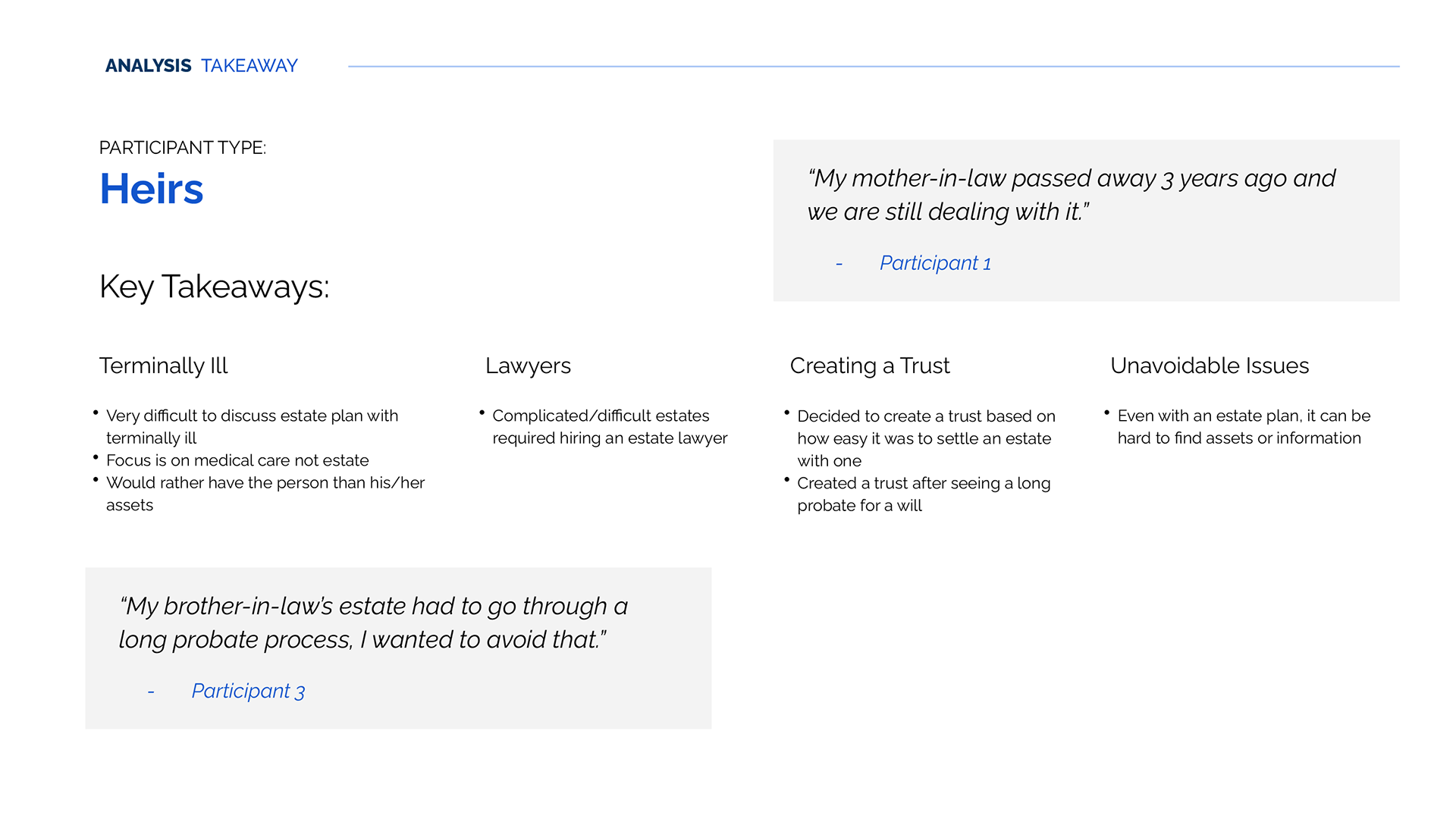Click the ANALYSIS header label
The image size is (1456, 819).
tap(148, 66)
